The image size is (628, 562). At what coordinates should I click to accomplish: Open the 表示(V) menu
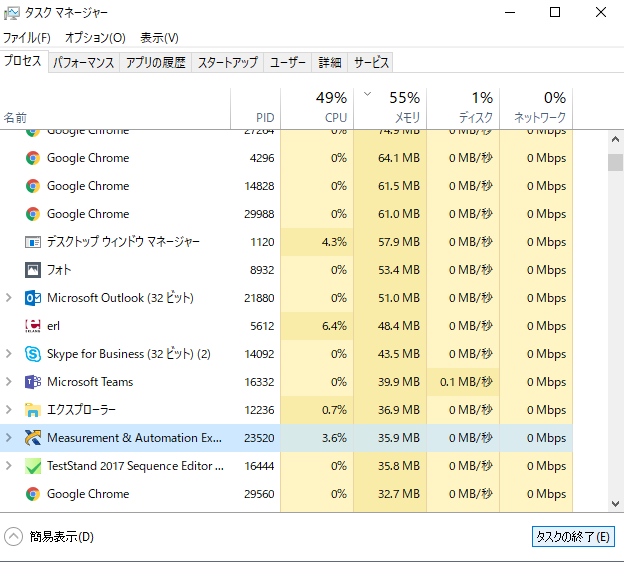[159, 38]
